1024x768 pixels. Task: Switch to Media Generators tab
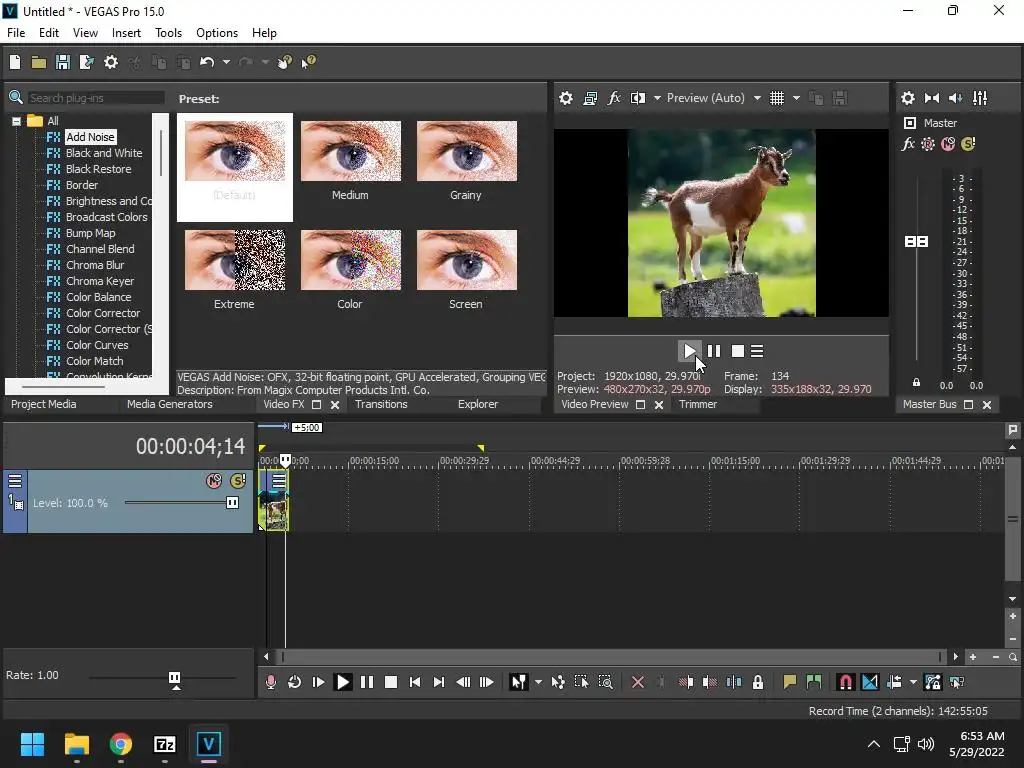[170, 404]
